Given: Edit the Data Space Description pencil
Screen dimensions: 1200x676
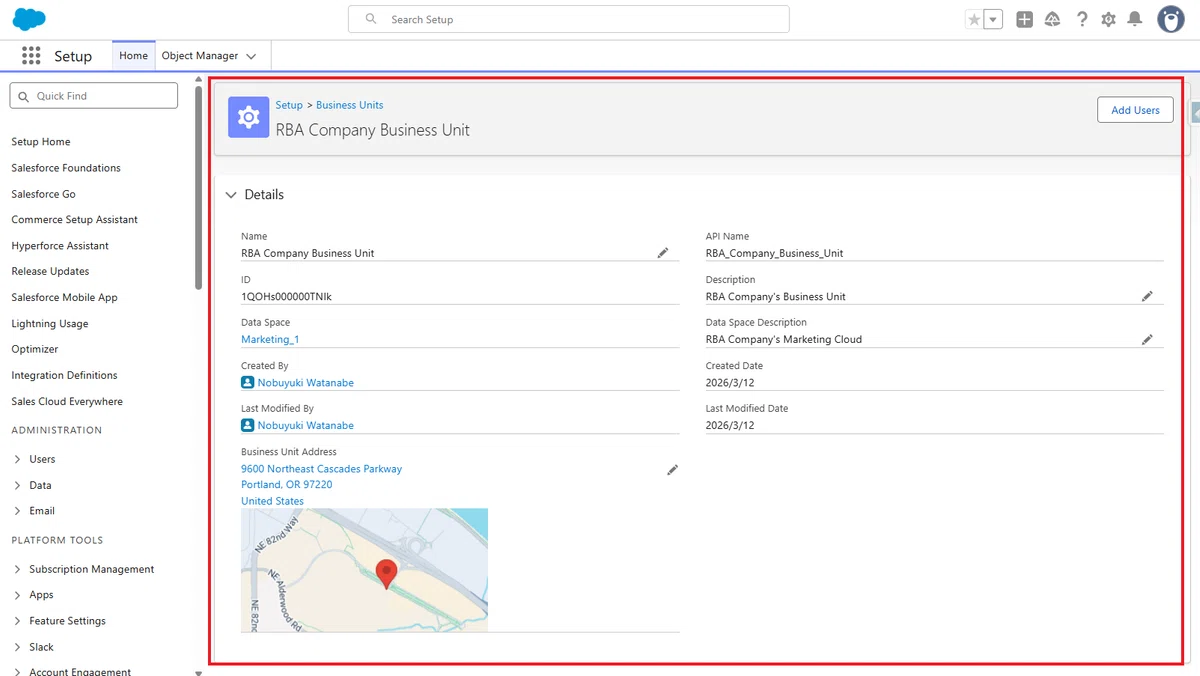Looking at the screenshot, I should tap(1147, 339).
